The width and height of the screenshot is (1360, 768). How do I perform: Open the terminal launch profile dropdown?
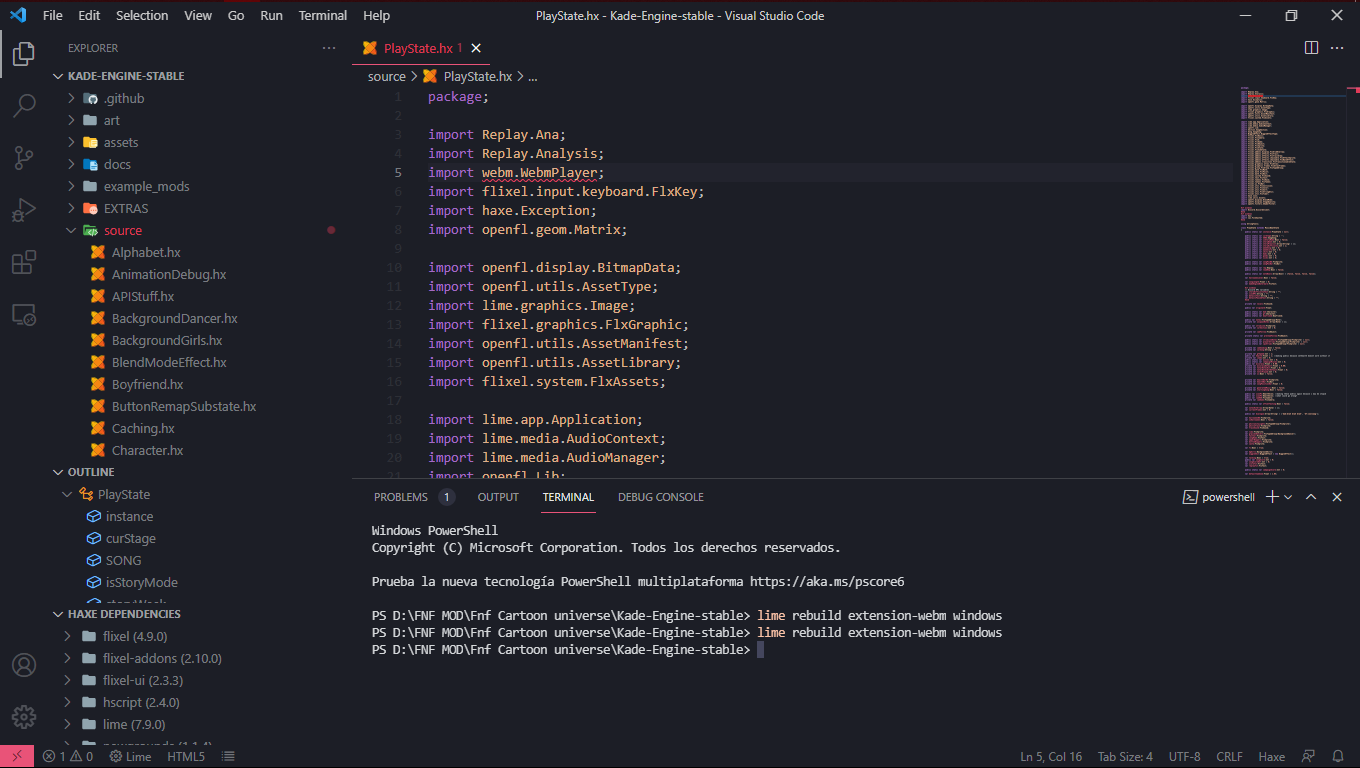point(1288,497)
